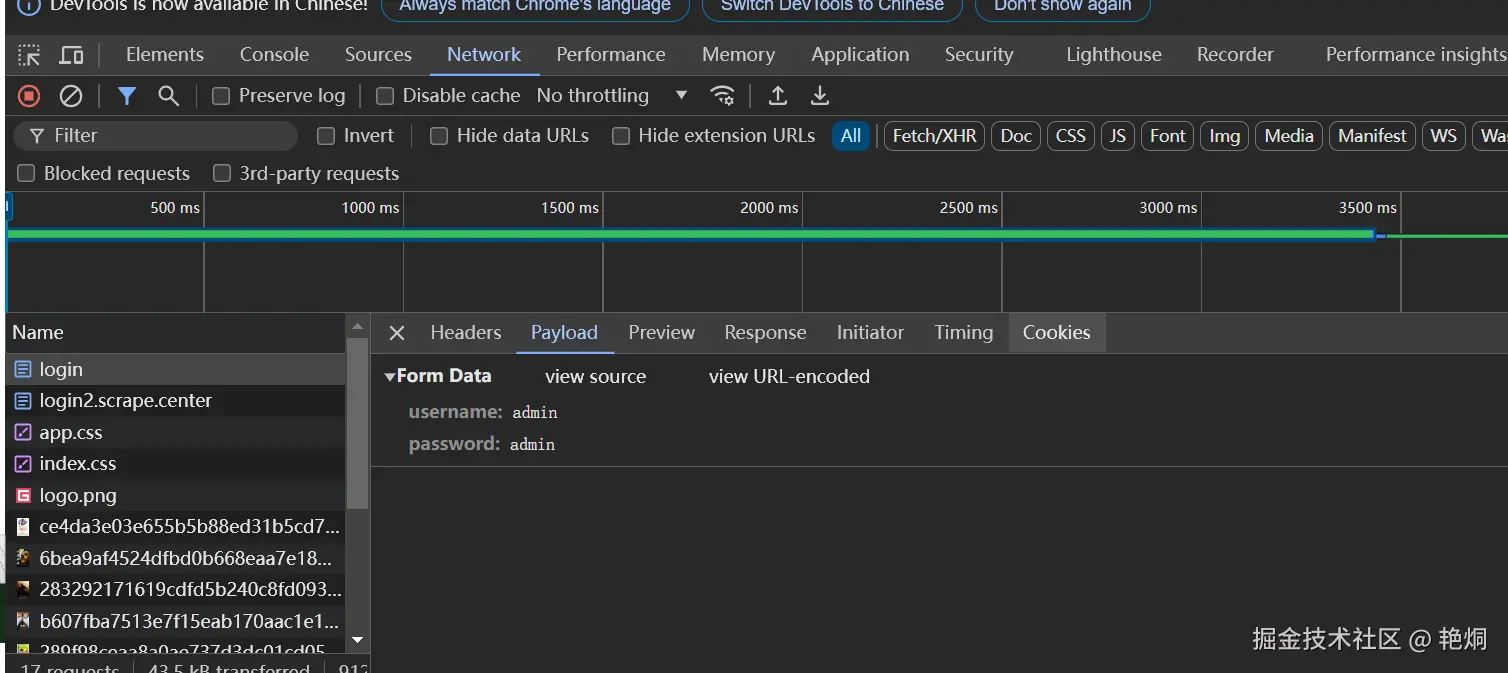The width and height of the screenshot is (1508, 673).
Task: Toggle the device toolbar icon
Action: click(x=71, y=55)
